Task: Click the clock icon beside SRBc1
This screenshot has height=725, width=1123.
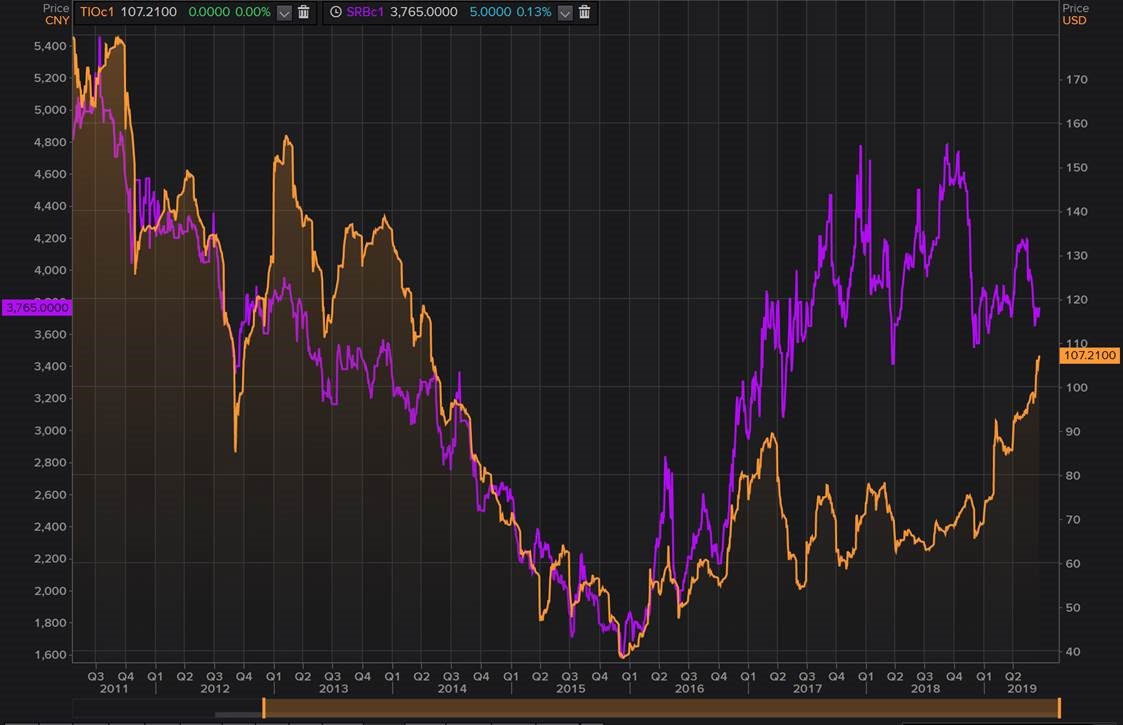Action: (335, 12)
